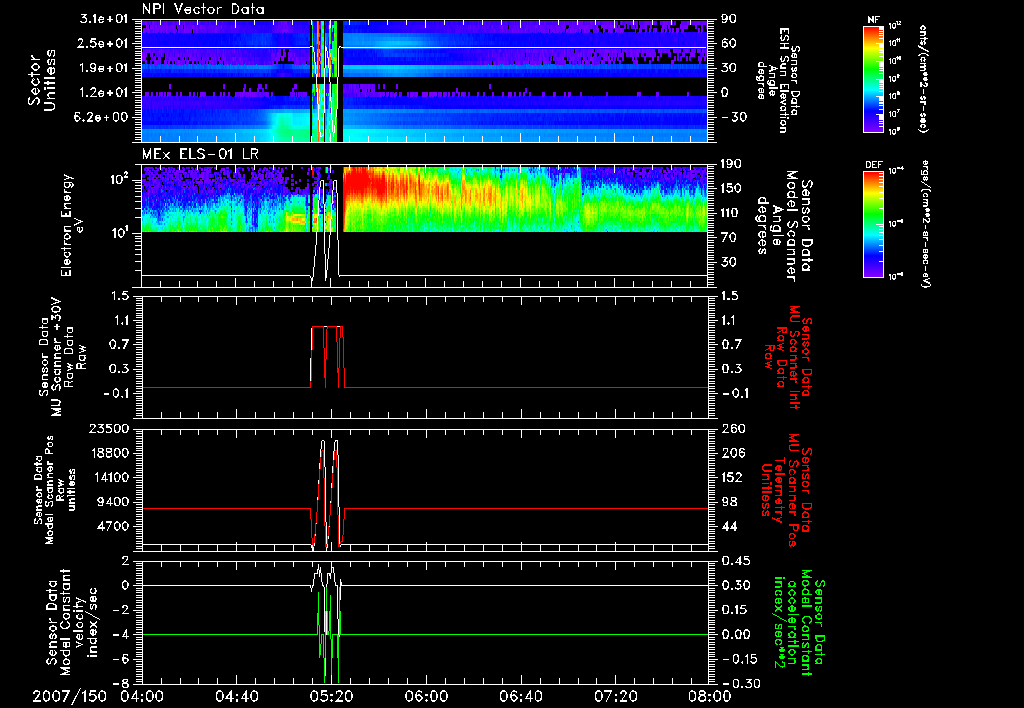This screenshot has width=1024, height=708.
Task: Click the 04:40 time axis label
Action: point(236,696)
